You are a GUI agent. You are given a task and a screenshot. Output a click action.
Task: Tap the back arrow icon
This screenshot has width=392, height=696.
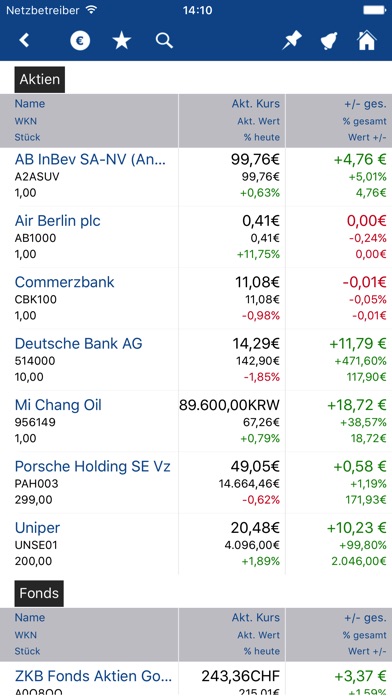[24, 41]
